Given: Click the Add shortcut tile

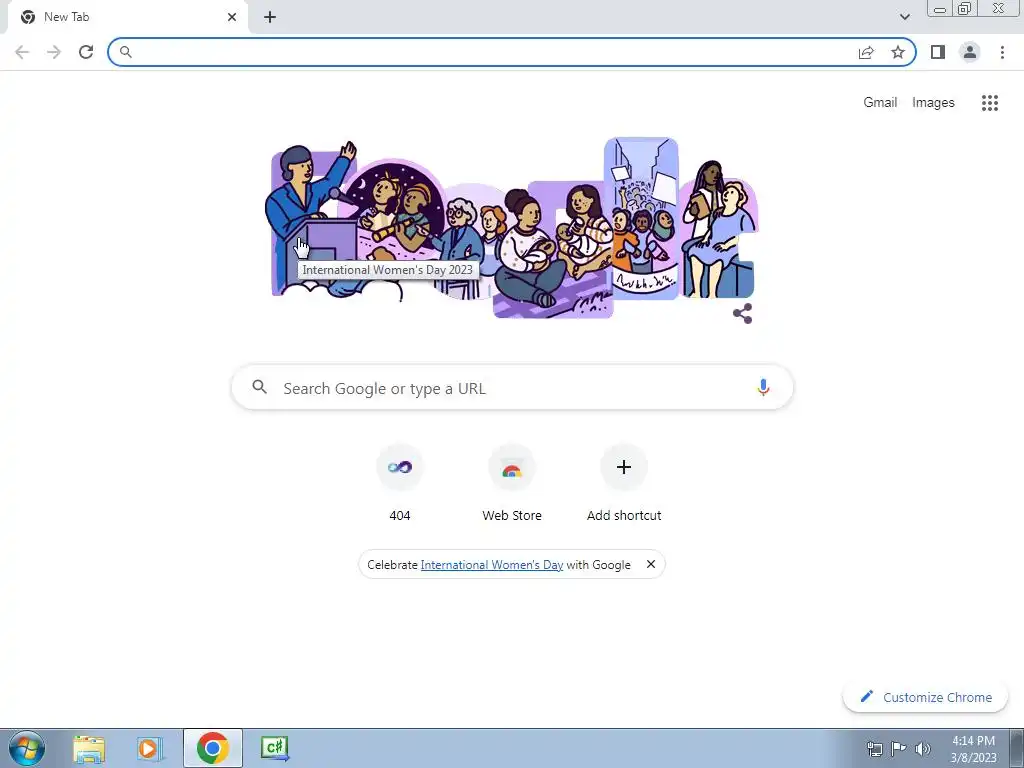Looking at the screenshot, I should tap(624, 483).
